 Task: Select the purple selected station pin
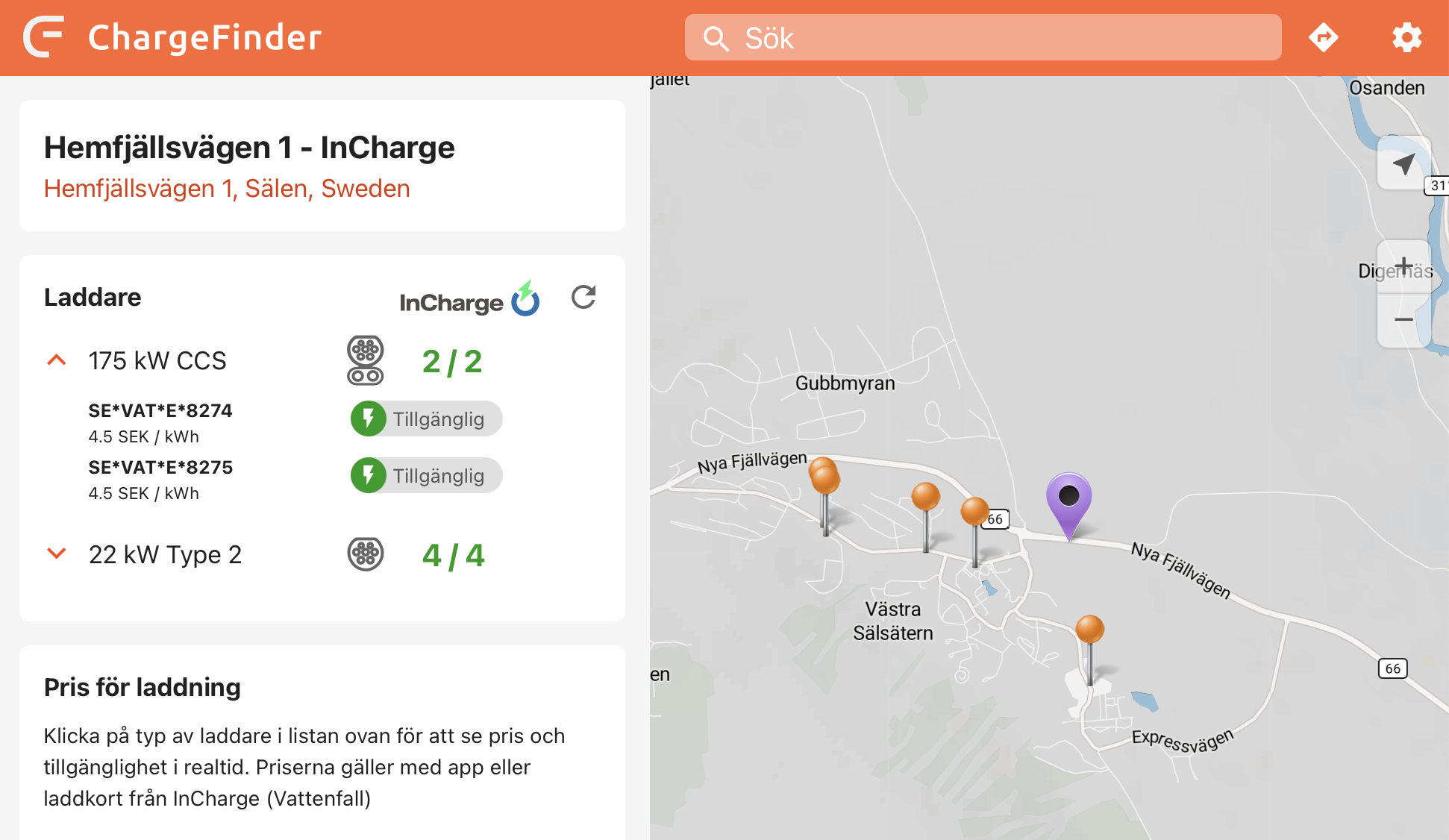[1068, 498]
